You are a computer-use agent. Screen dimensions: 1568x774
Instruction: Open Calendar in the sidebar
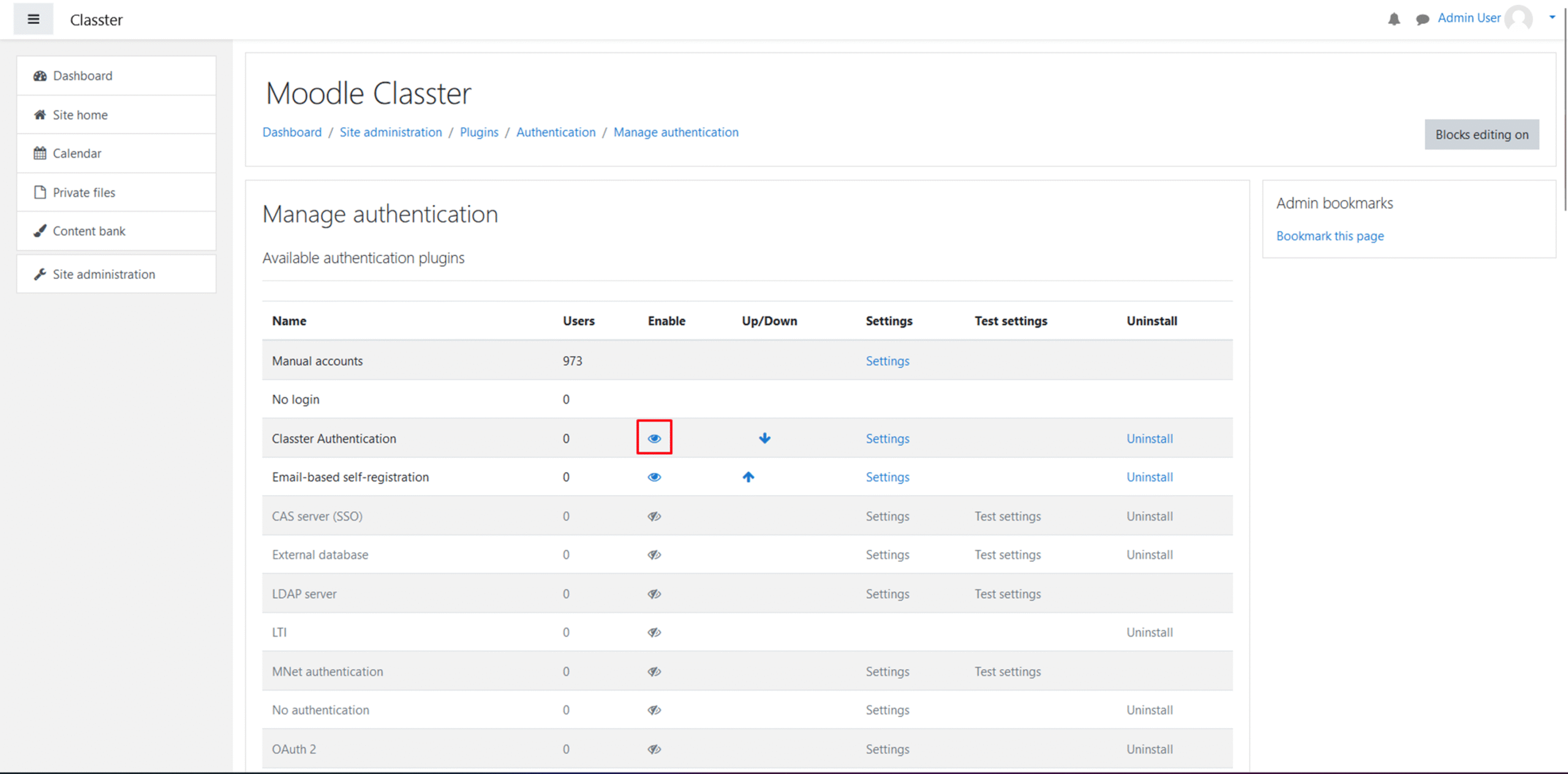pyautogui.click(x=116, y=153)
